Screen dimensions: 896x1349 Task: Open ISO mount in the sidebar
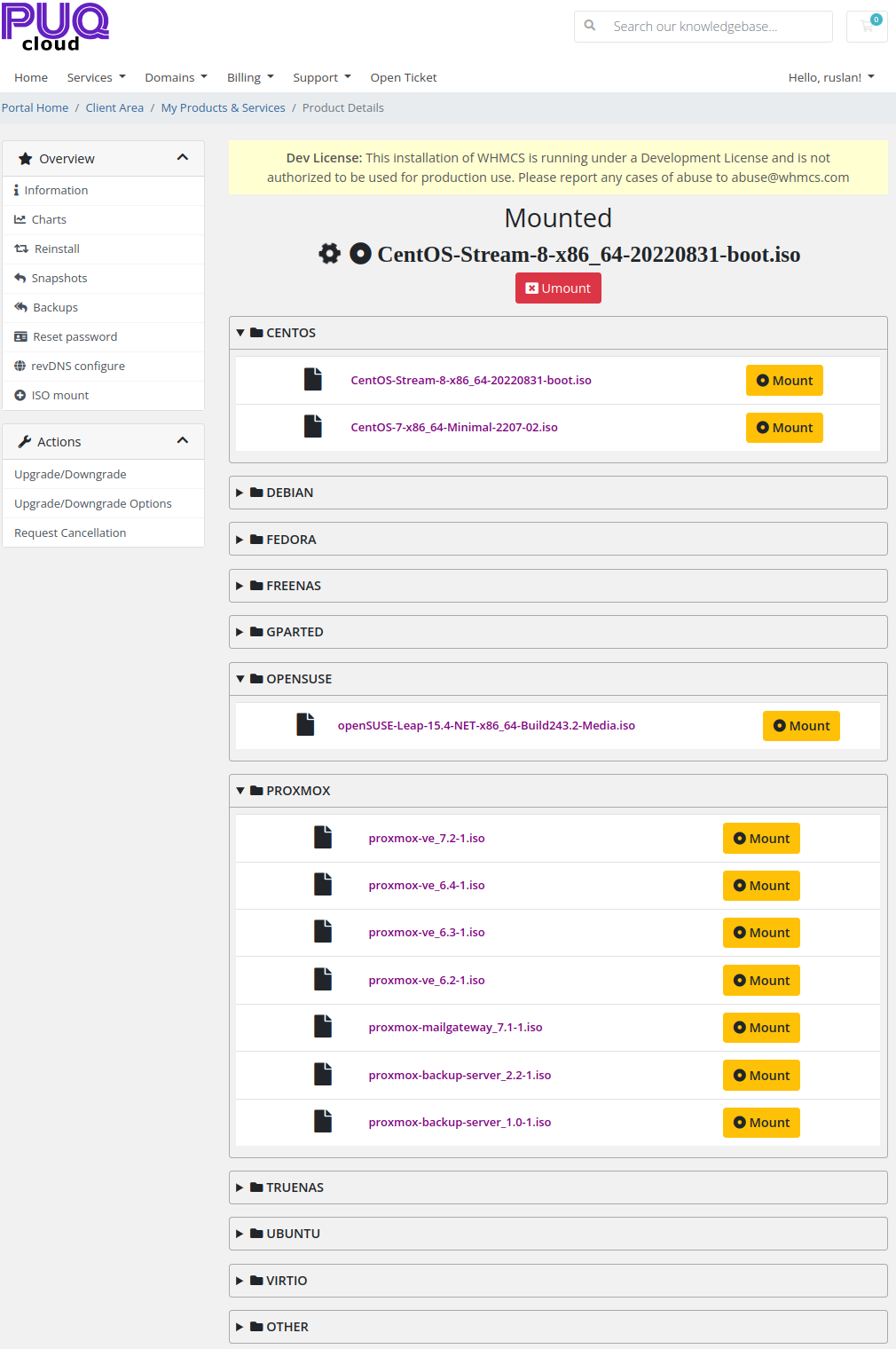point(104,395)
